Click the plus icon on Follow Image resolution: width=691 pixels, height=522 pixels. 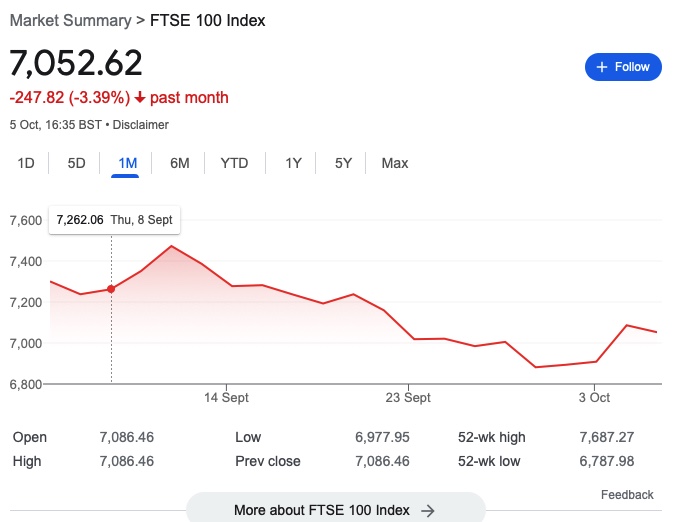point(602,67)
